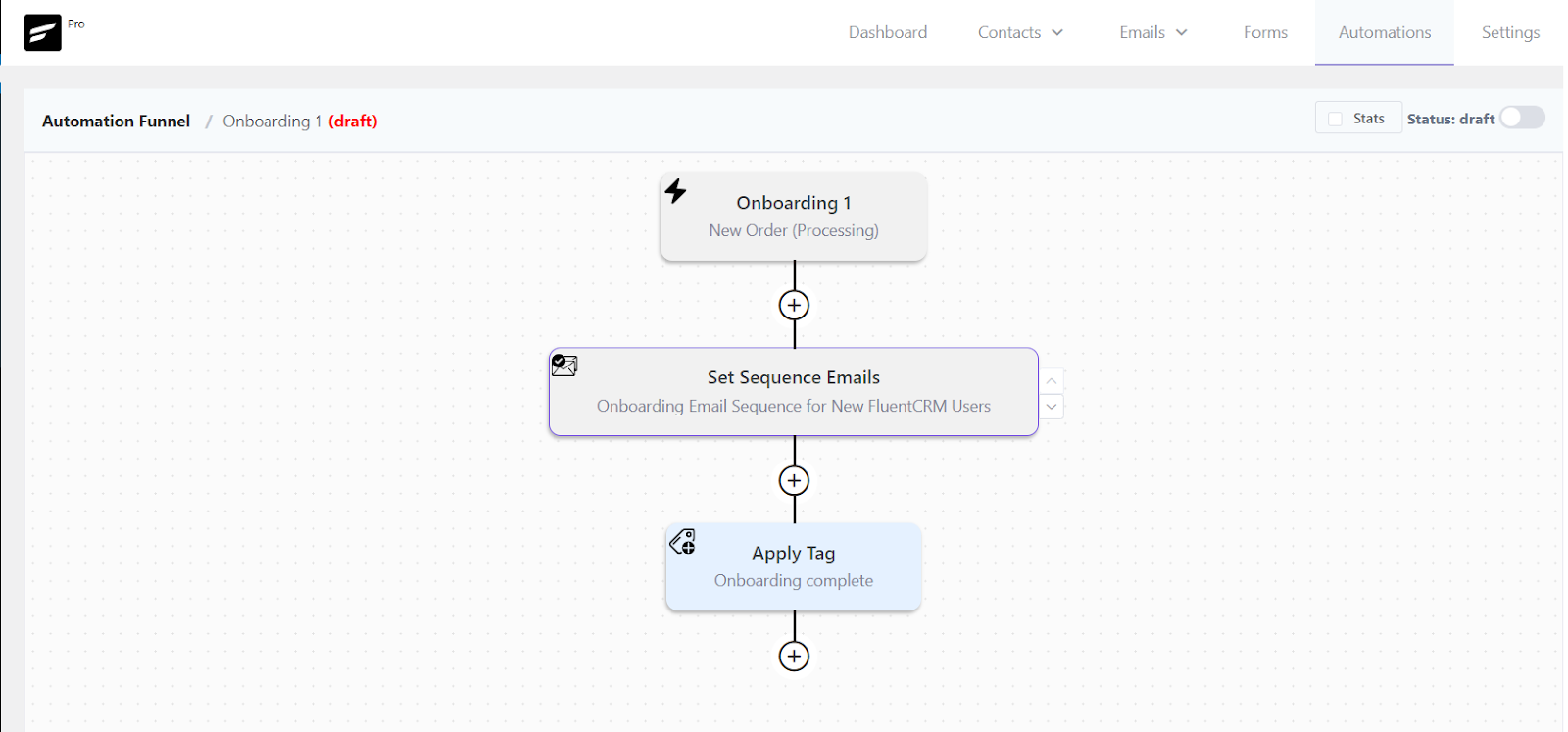Click the FluentCRM logo icon
Viewport: 1568px width, 732px height.
[42, 33]
